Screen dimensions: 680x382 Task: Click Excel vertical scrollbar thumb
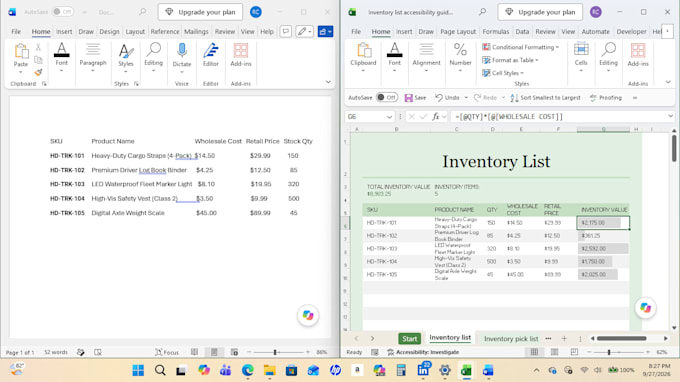pyautogui.click(x=674, y=148)
